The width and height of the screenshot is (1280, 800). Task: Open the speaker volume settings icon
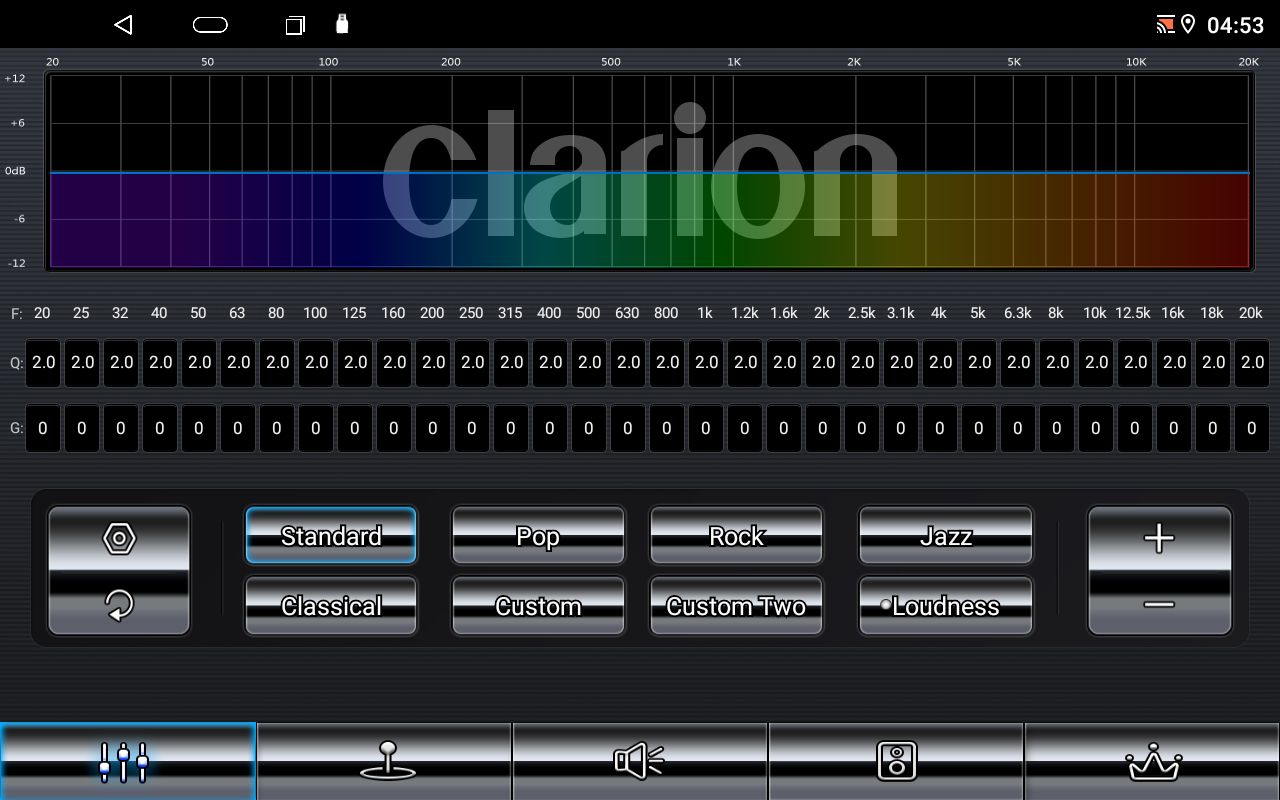tap(639, 760)
